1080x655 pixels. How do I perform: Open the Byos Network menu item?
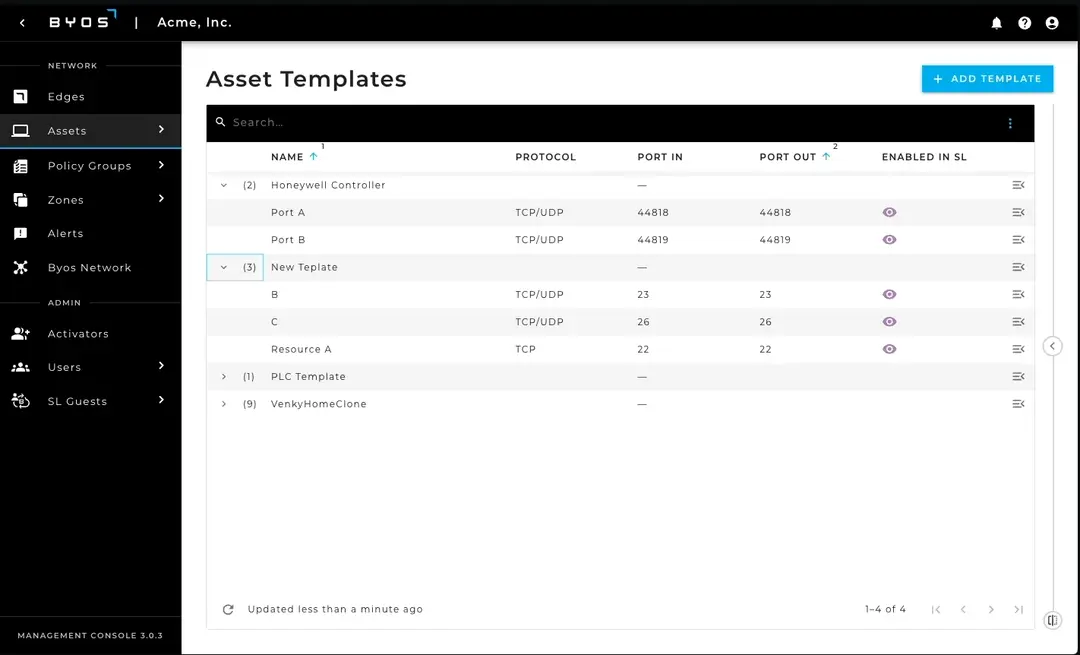[90, 267]
